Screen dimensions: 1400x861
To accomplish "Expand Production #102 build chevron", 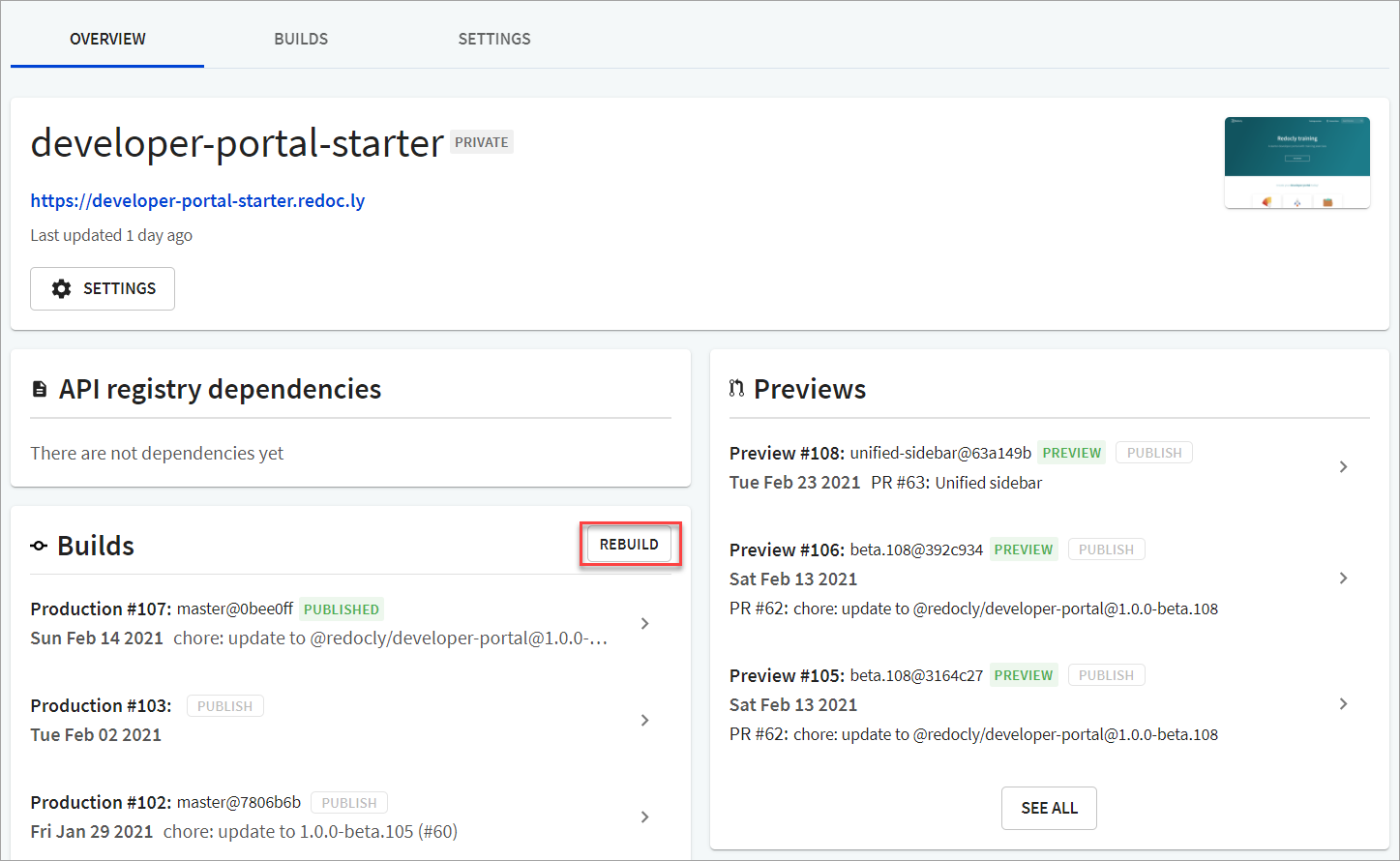I will click(645, 817).
